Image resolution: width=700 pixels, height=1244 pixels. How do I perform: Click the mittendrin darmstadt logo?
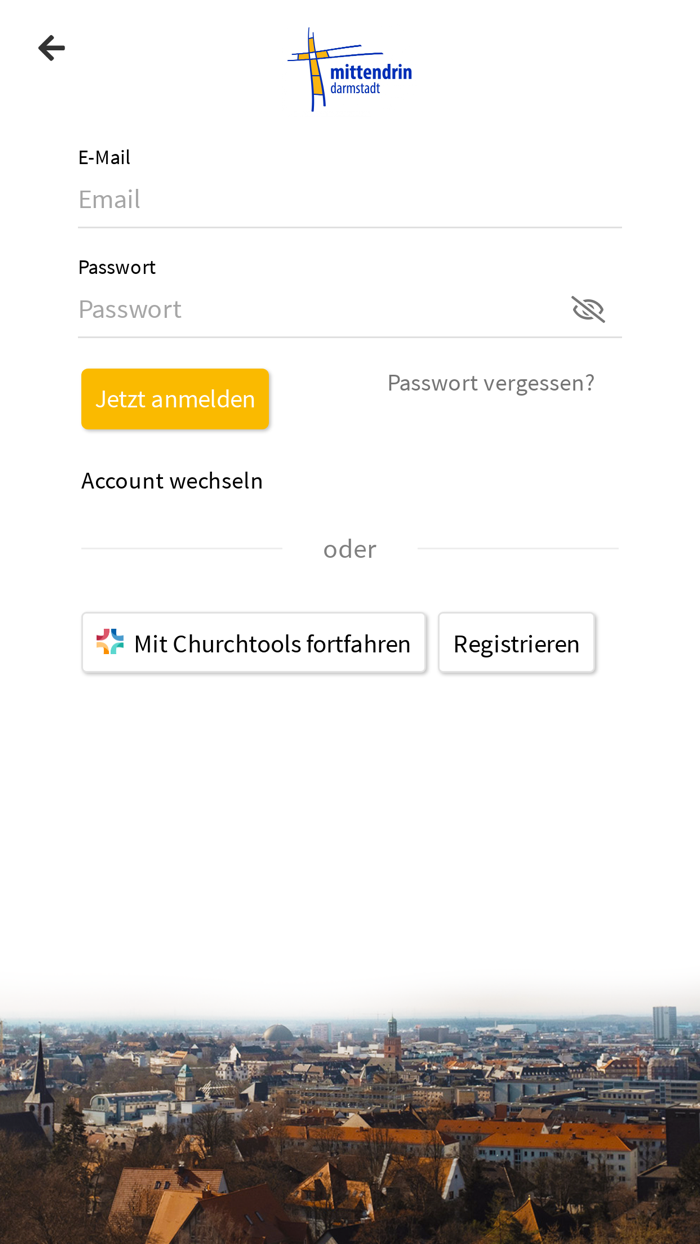pos(350,68)
